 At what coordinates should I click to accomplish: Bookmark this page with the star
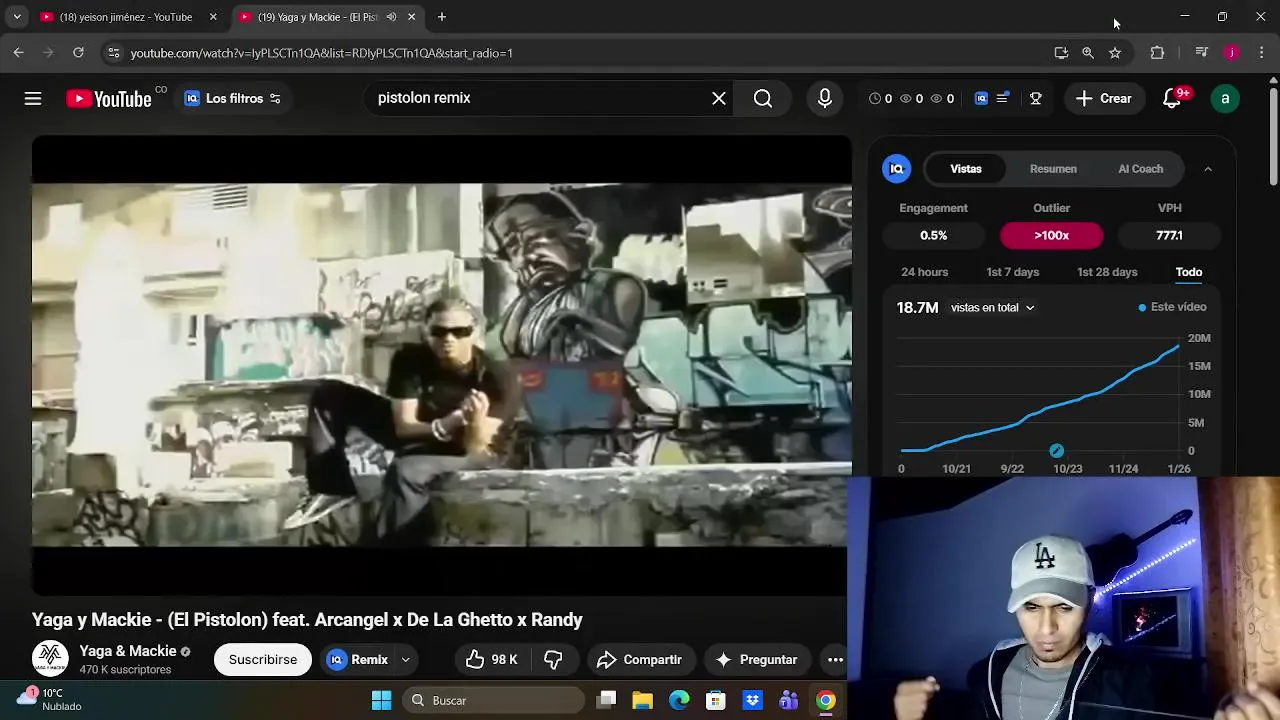pyautogui.click(x=1115, y=53)
